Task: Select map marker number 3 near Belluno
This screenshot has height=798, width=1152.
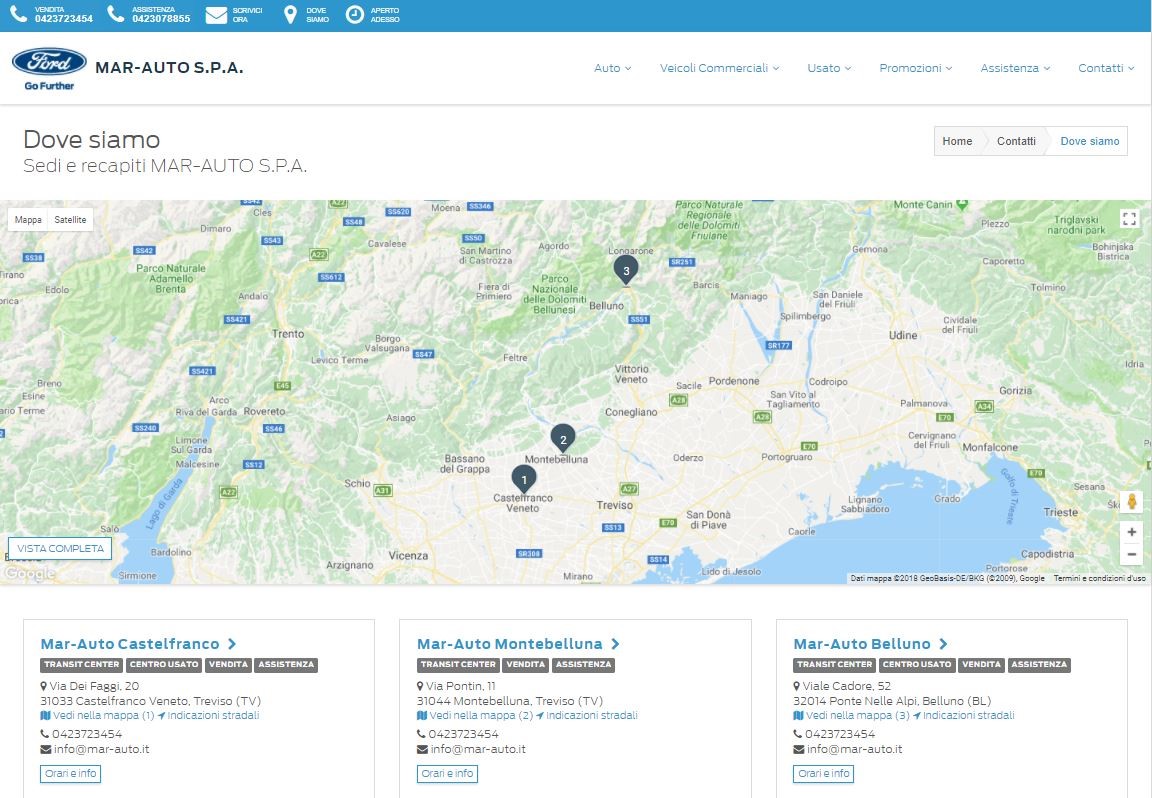Action: click(x=626, y=270)
